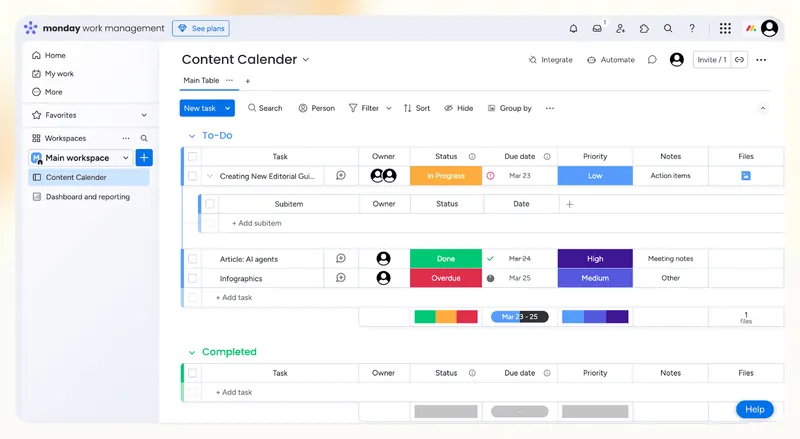Open the apps puzzle-piece icon
The image size is (800, 439).
click(x=644, y=29)
